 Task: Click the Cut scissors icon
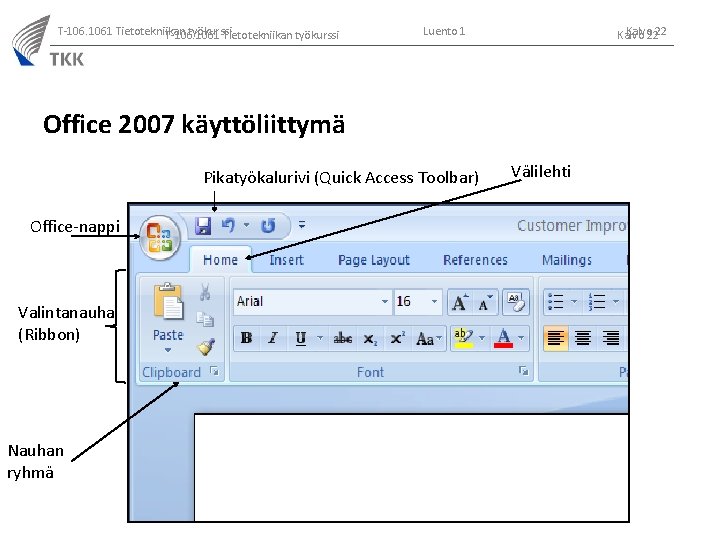pyautogui.click(x=205, y=292)
